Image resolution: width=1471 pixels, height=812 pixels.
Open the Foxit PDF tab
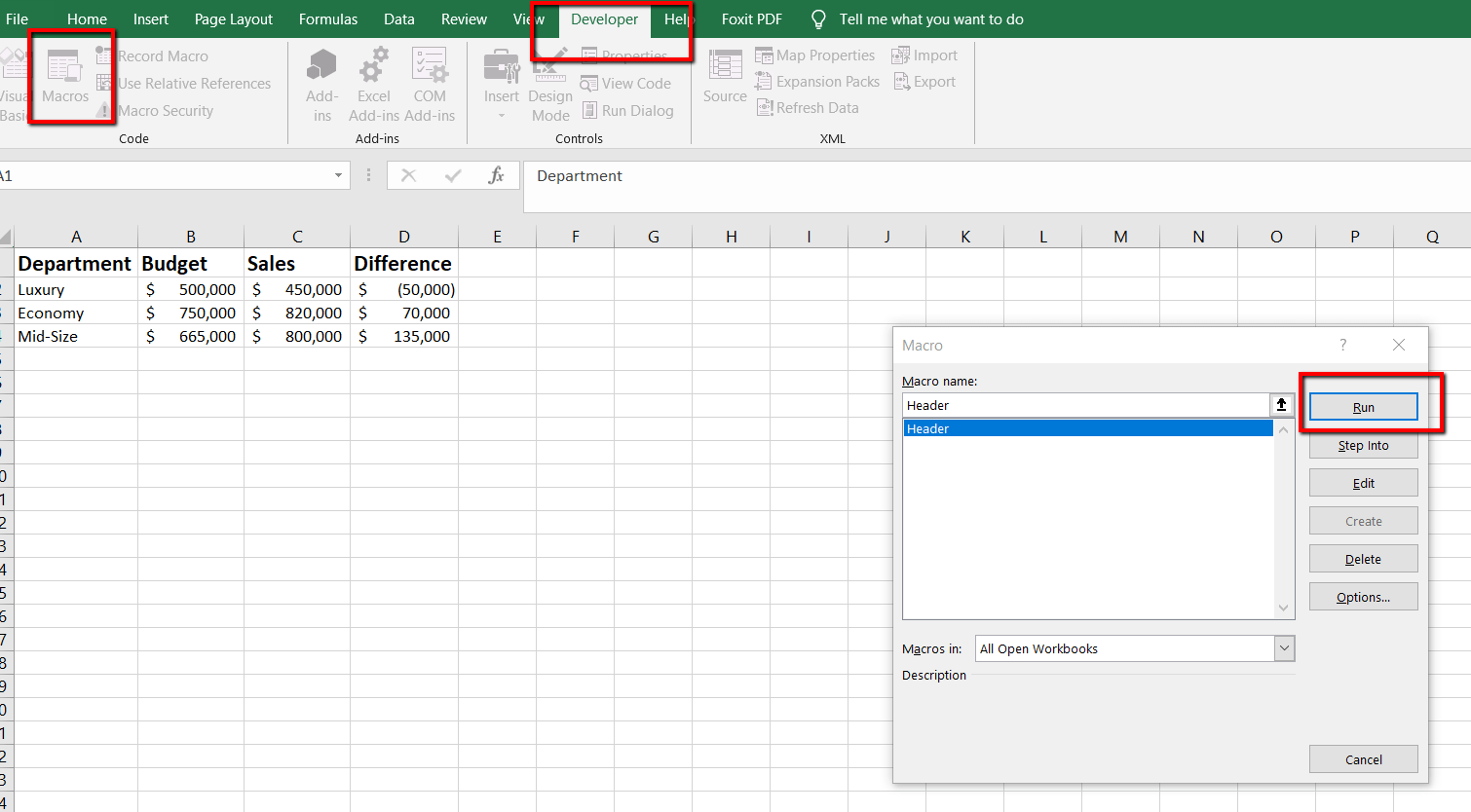751,18
